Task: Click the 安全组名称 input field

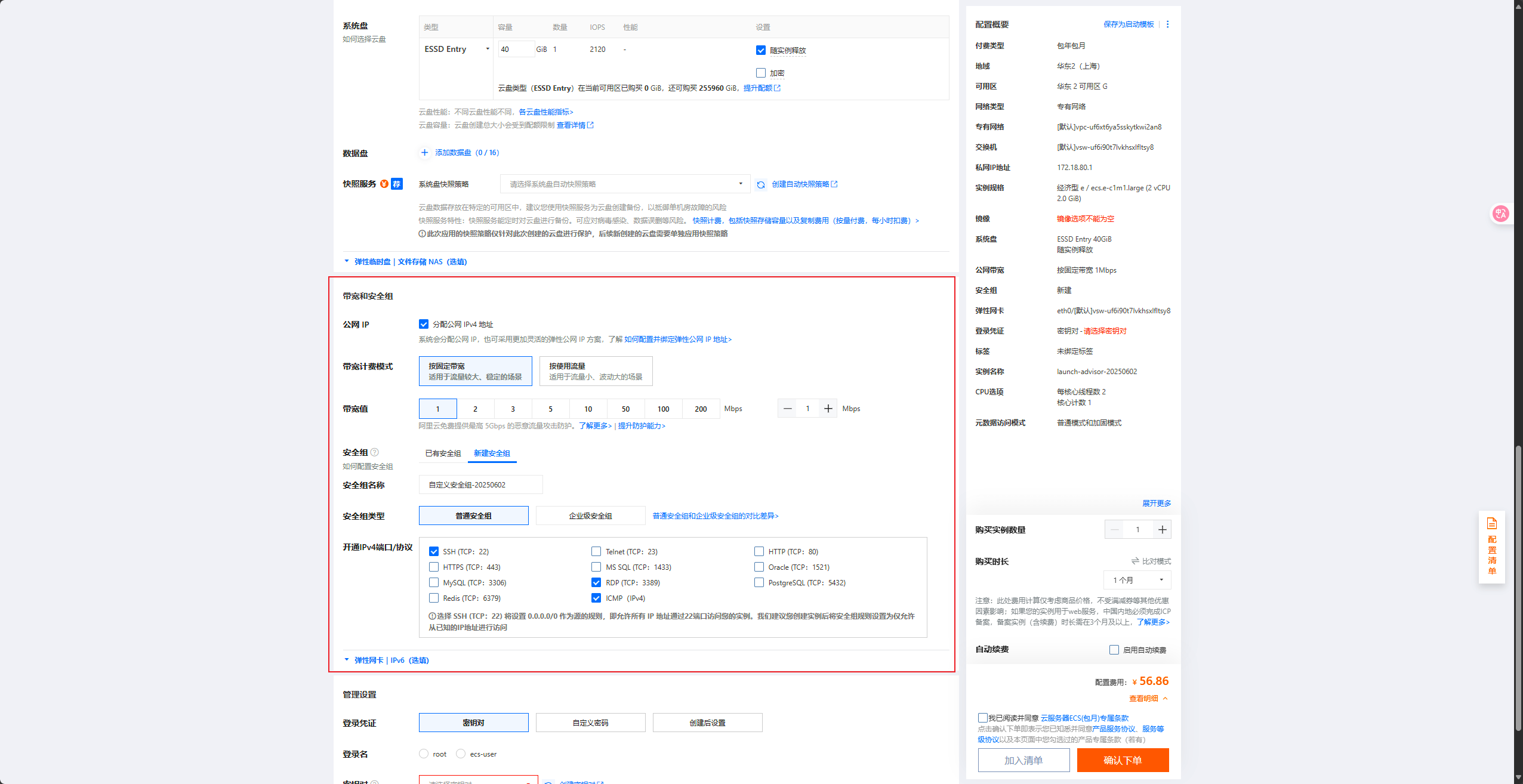Action: (480, 484)
